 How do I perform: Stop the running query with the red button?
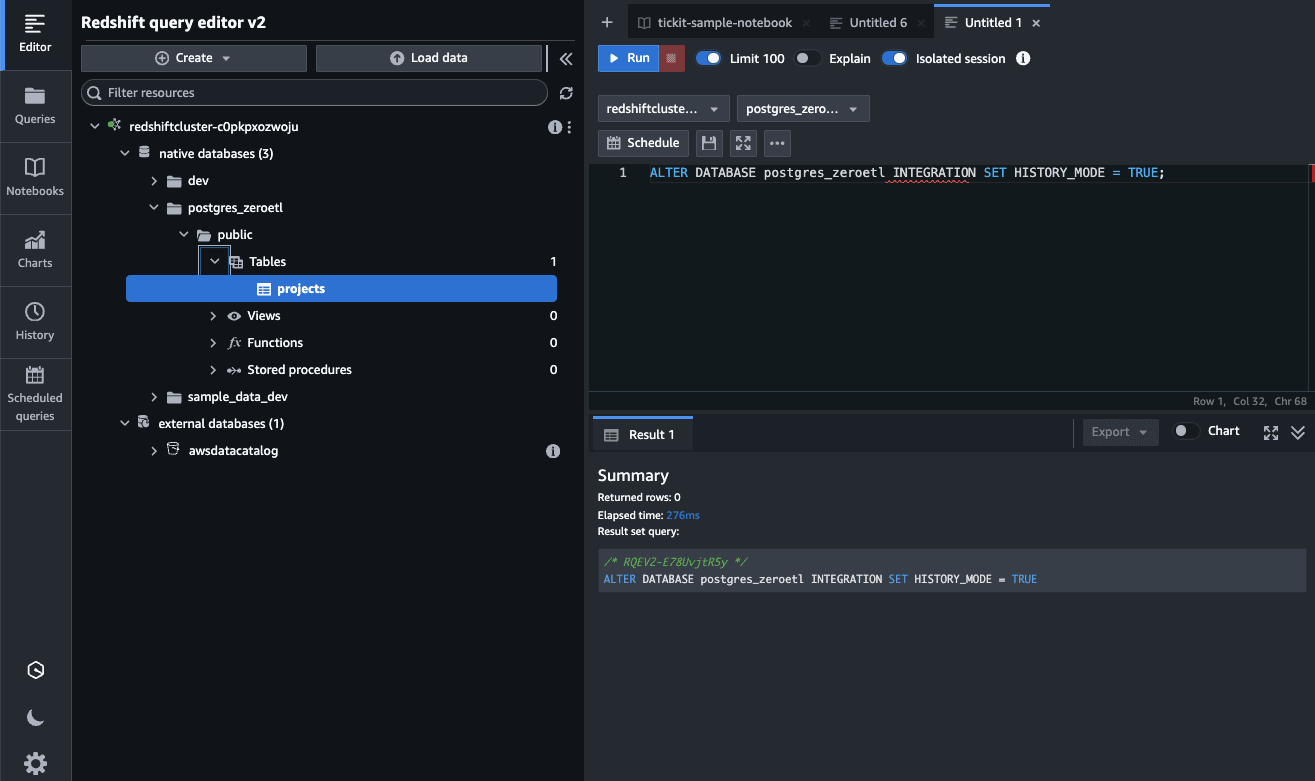pos(672,58)
